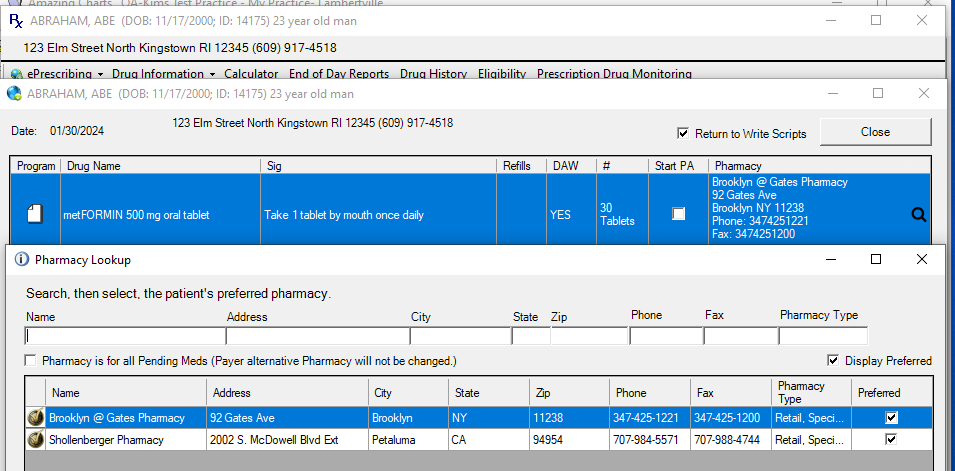Click the Shollenberger Pharmacy row icon

pyautogui.click(x=35, y=439)
